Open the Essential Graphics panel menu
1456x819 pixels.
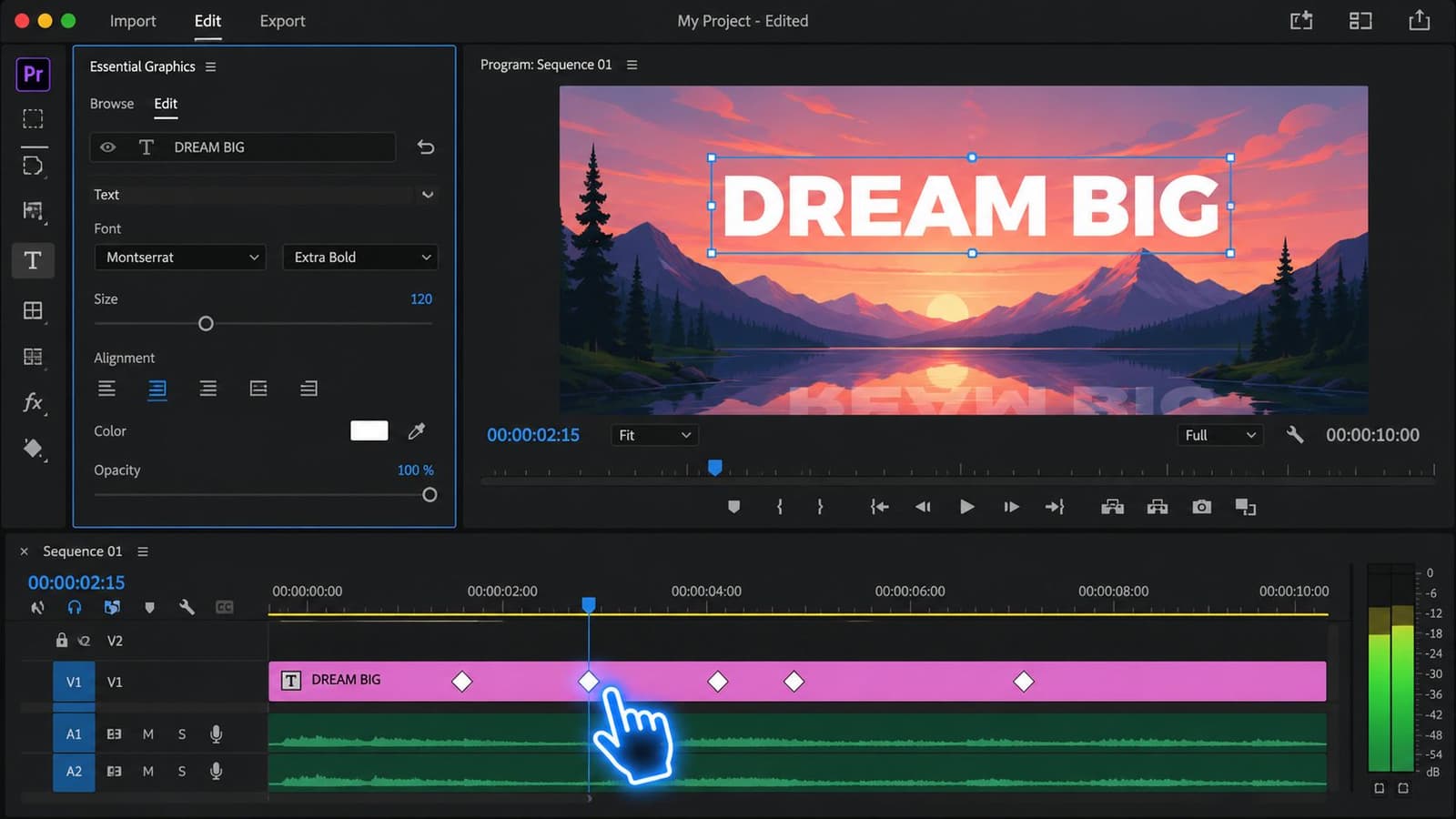point(211,66)
